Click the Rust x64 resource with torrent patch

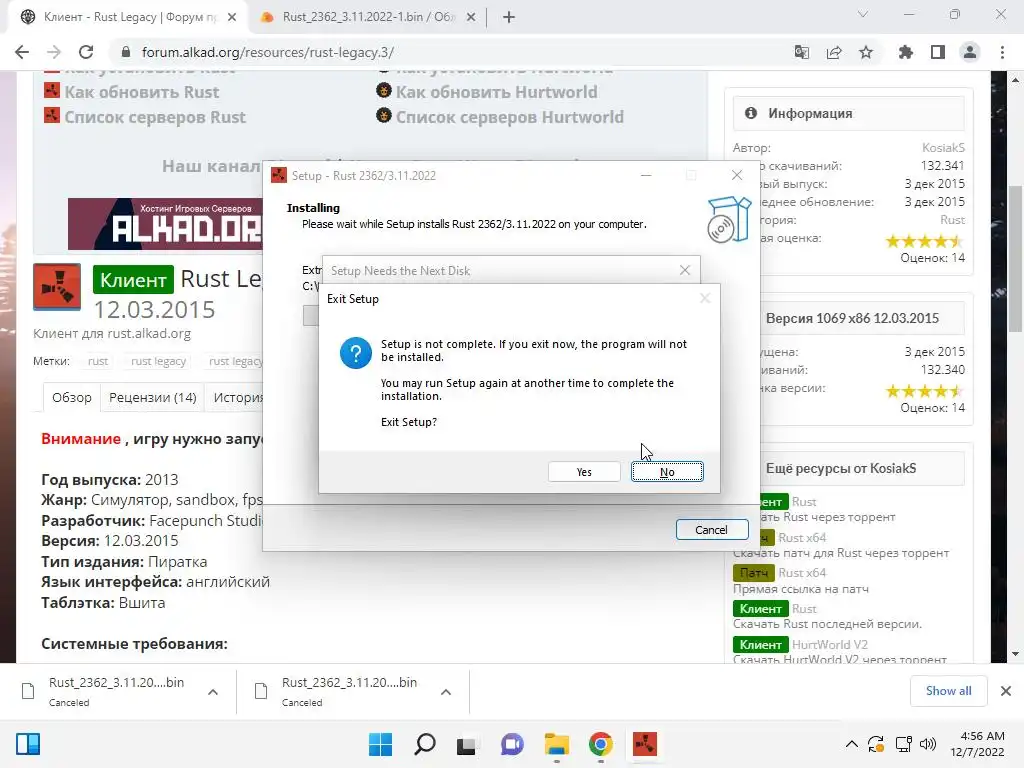click(x=802, y=537)
